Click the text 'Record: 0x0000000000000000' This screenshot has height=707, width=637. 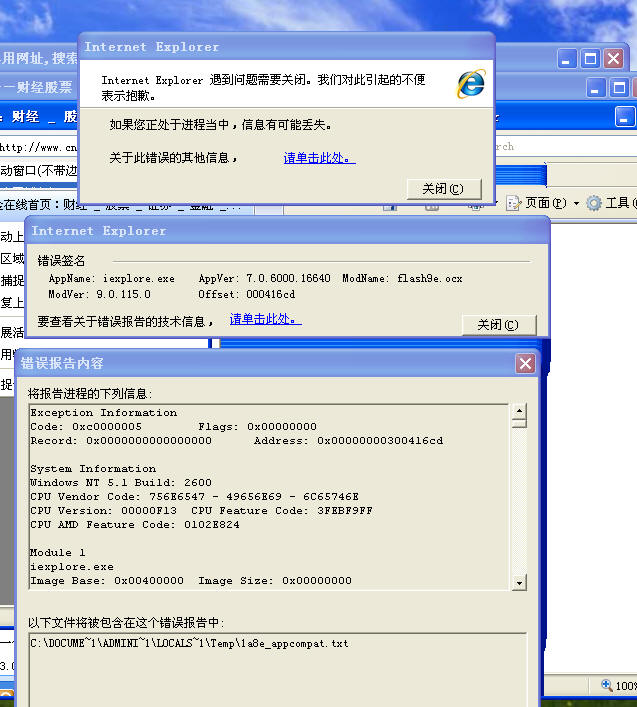tap(121, 441)
